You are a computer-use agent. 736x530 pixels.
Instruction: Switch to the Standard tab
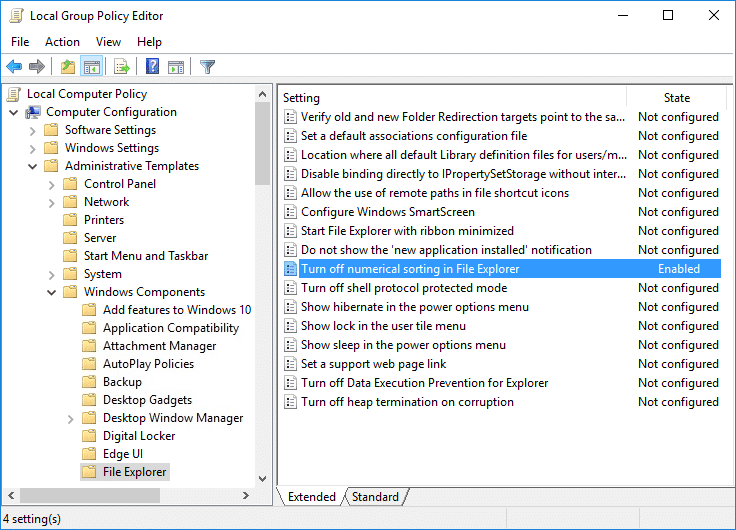click(375, 497)
